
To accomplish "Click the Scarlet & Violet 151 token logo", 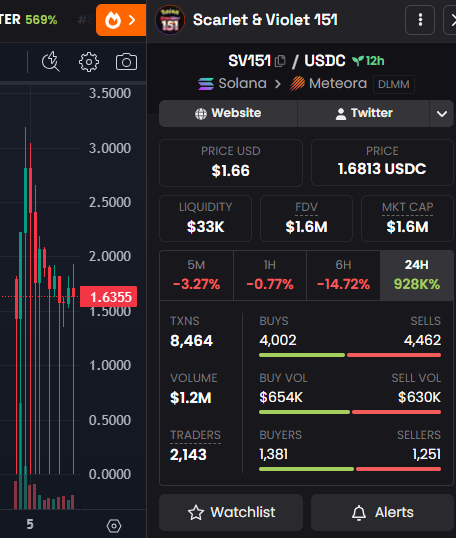I will (x=170, y=20).
